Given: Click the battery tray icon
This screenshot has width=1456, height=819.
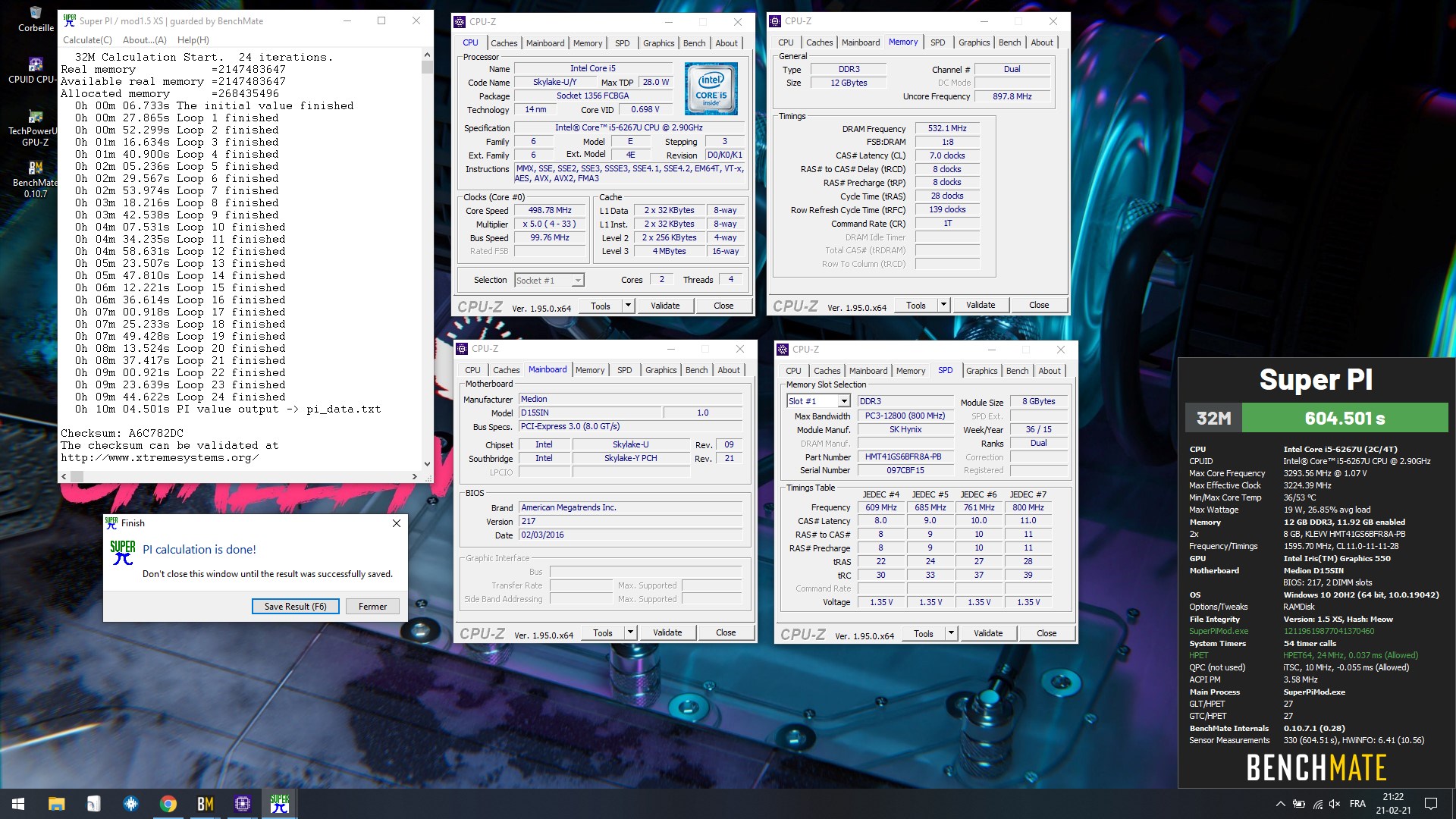Looking at the screenshot, I should point(1299,804).
